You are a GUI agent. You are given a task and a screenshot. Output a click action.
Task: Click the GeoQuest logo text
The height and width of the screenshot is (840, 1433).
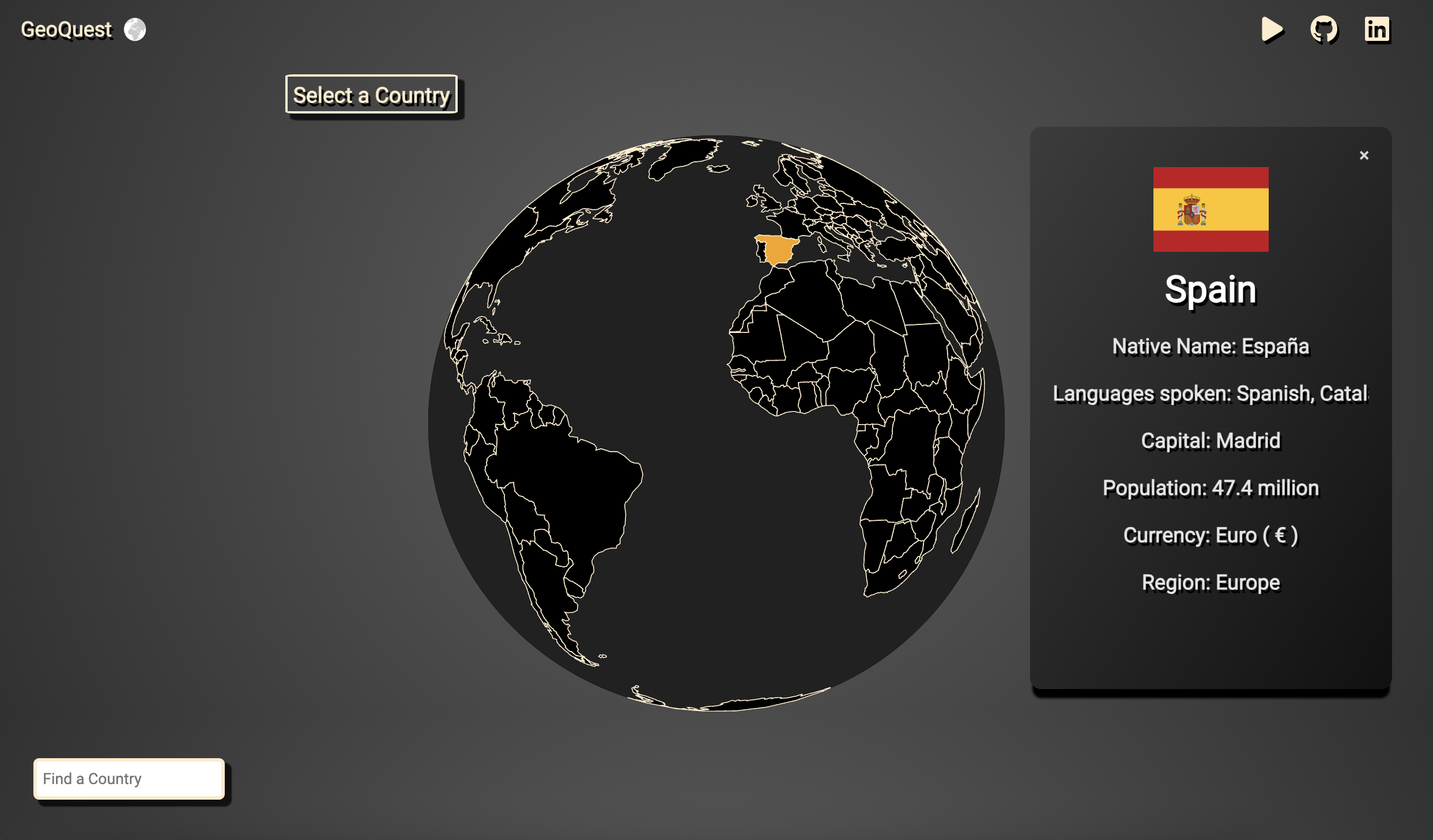[x=66, y=29]
